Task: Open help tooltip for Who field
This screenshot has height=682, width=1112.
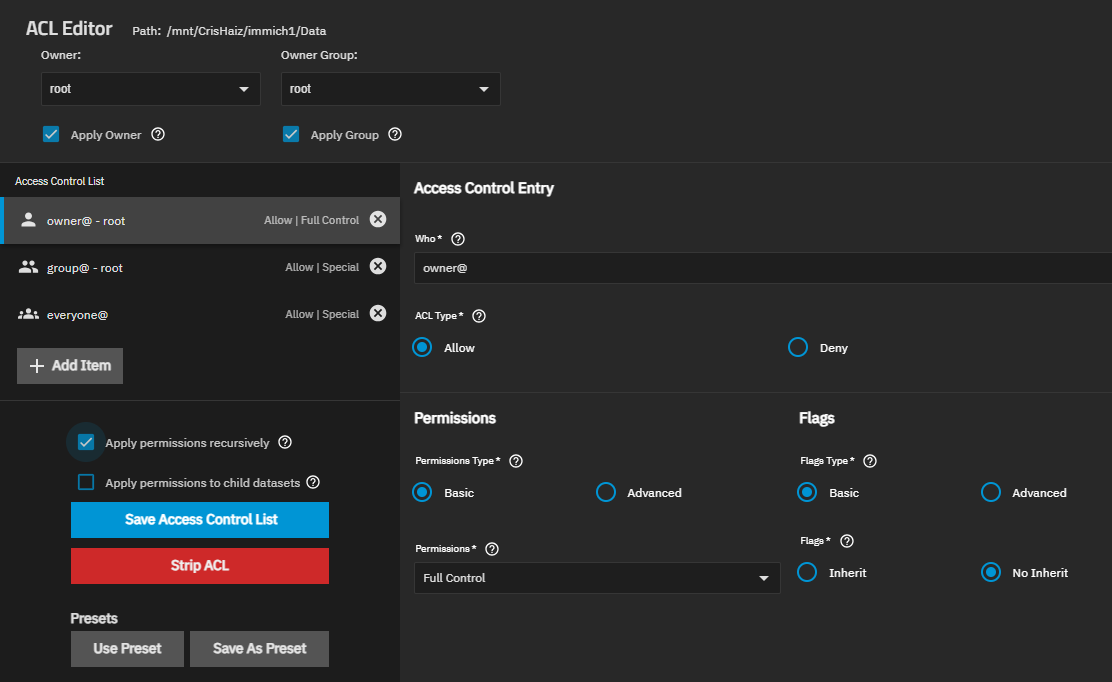Action: pos(458,239)
